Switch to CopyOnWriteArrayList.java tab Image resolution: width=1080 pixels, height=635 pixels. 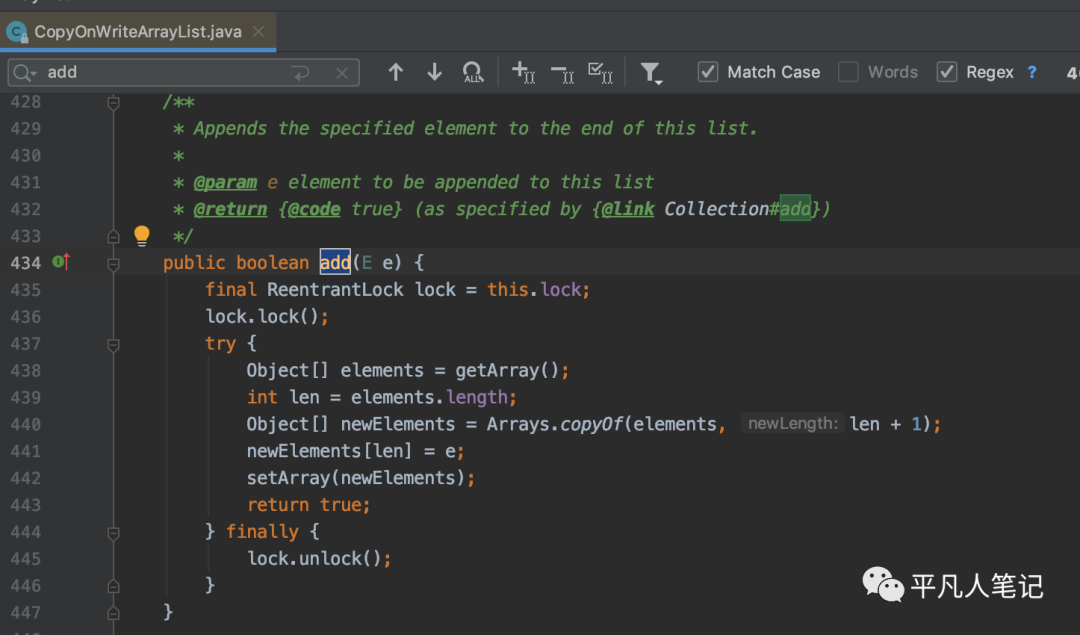[137, 31]
